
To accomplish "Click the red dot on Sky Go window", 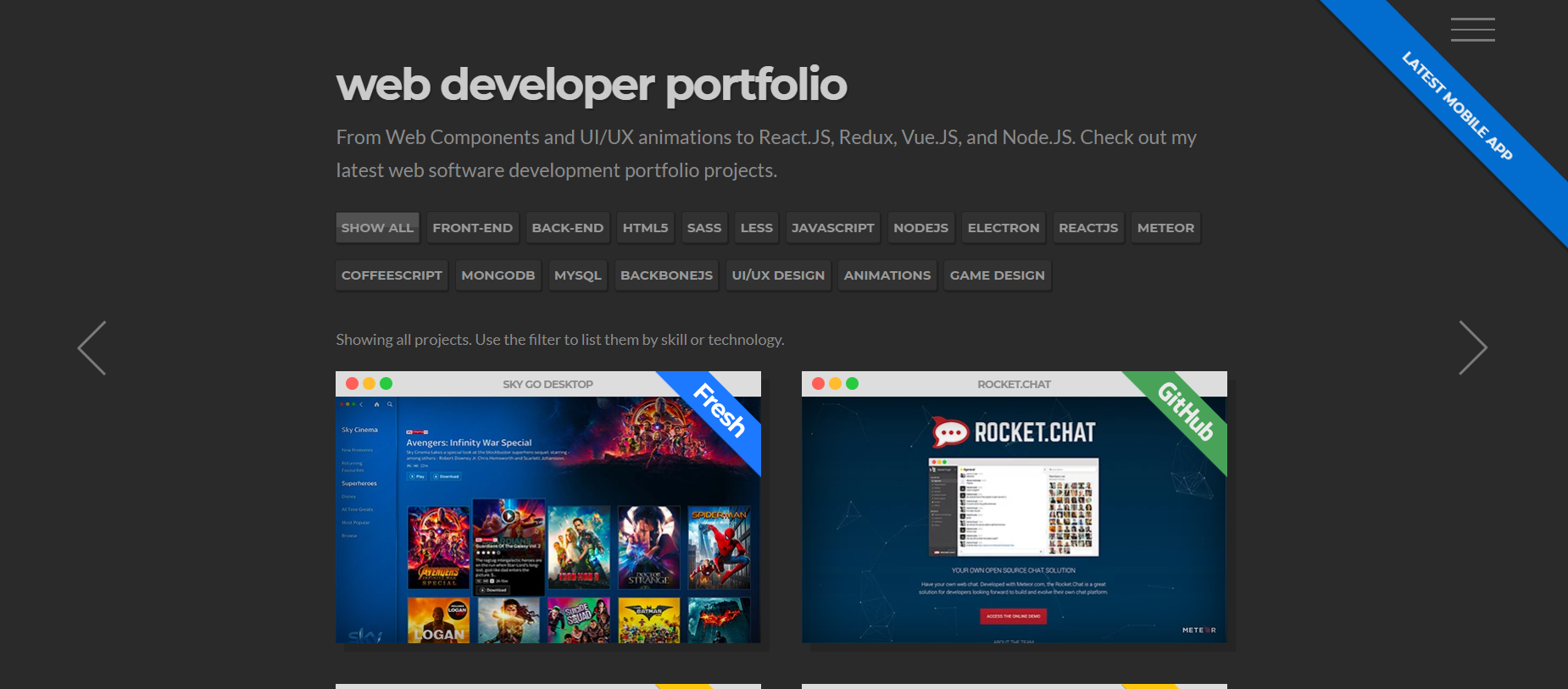I will (352, 384).
